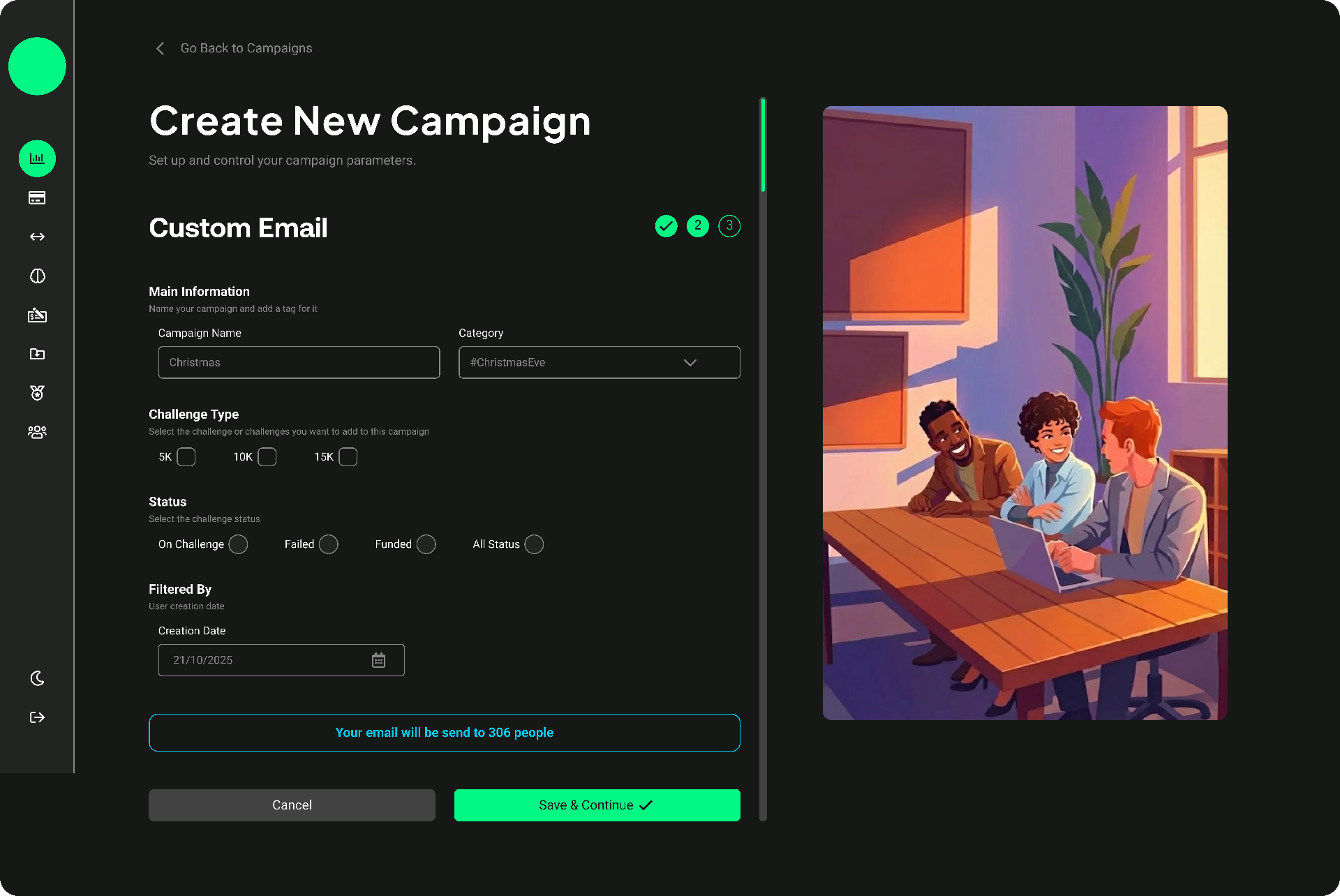Toggle dark mode moon icon
1340x896 pixels.
(37, 678)
